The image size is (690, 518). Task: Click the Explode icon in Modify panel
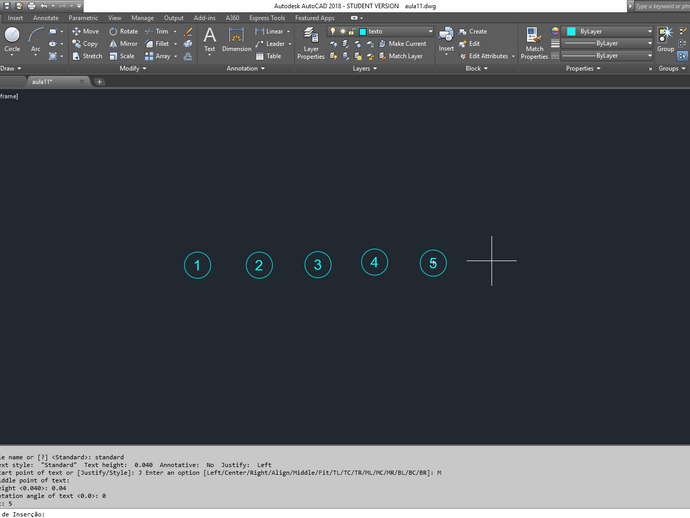[x=188, y=44]
